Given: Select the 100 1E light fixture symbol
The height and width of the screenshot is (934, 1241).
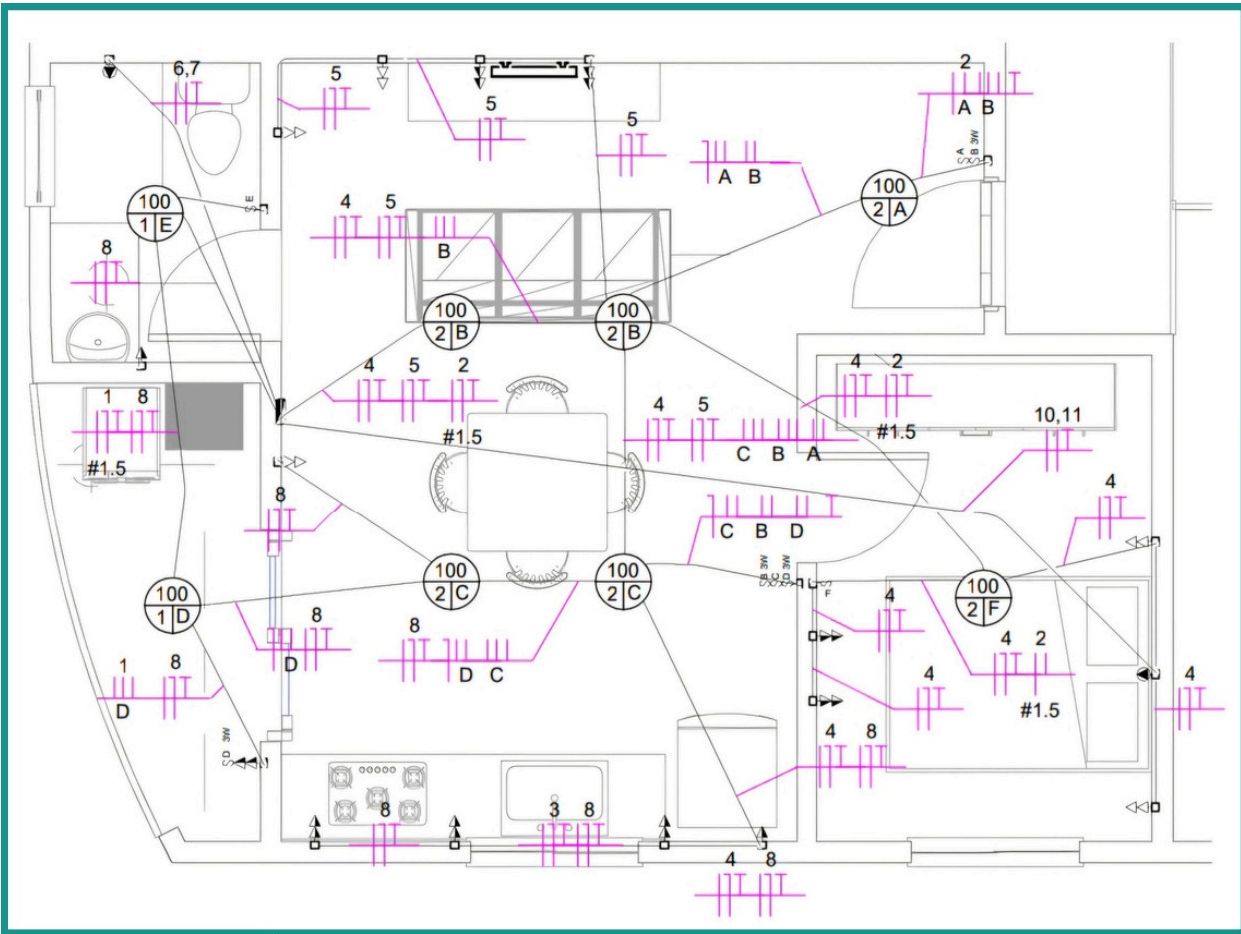Looking at the screenshot, I should point(156,213).
